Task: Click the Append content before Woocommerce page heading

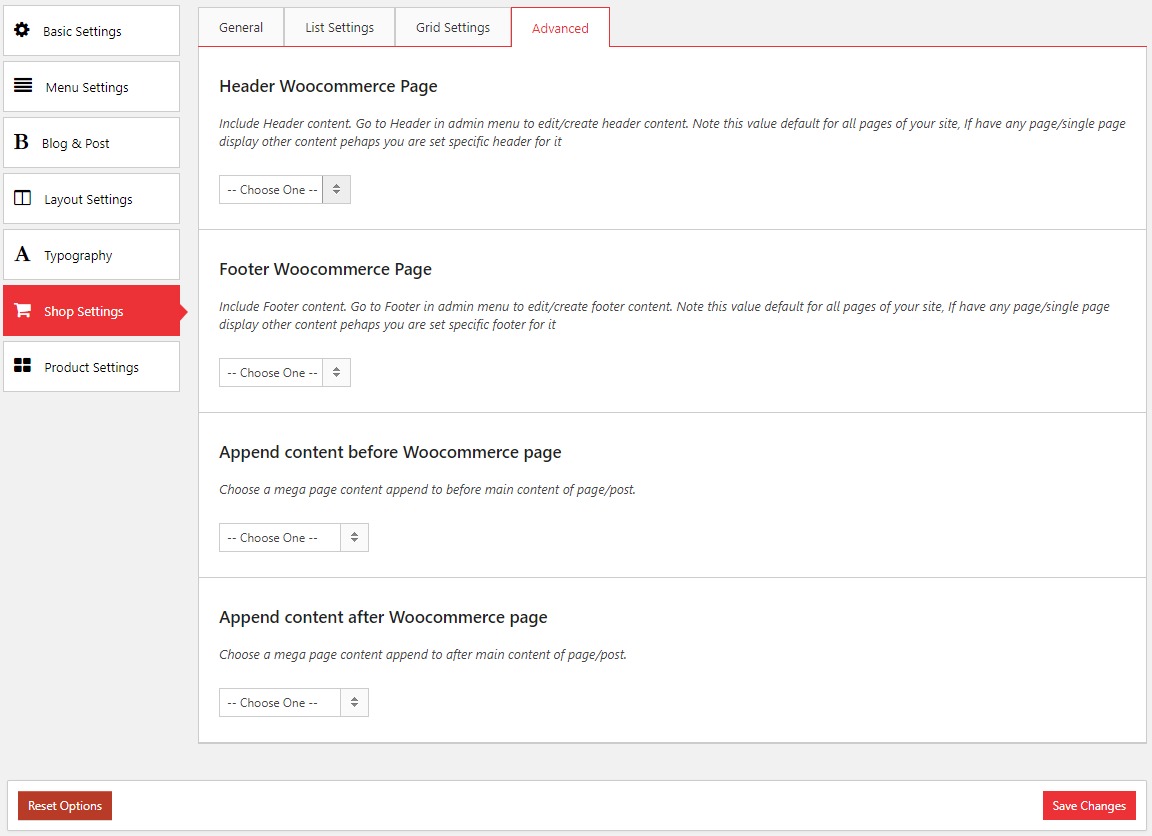Action: coord(389,452)
